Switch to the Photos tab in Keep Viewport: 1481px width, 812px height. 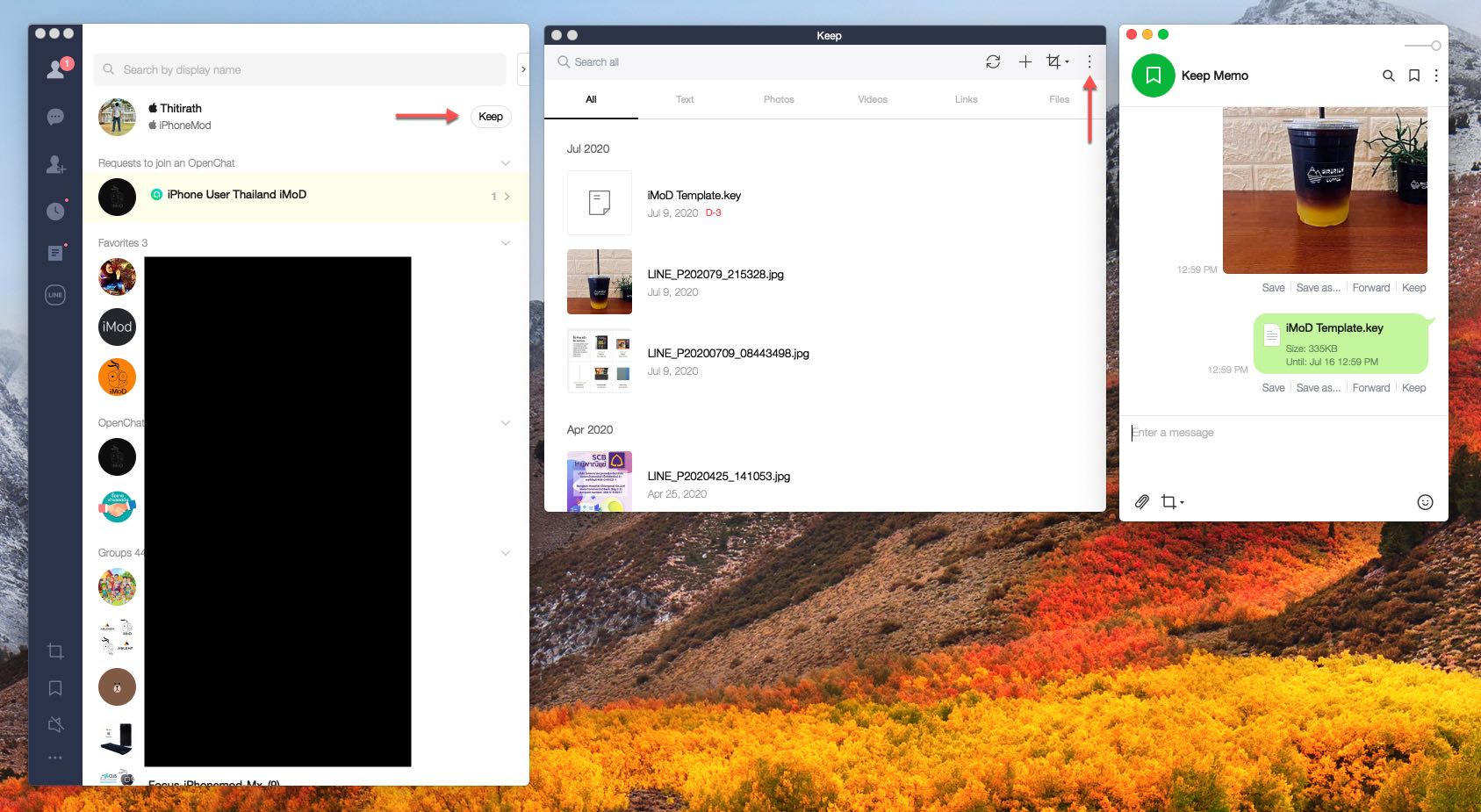click(x=778, y=99)
